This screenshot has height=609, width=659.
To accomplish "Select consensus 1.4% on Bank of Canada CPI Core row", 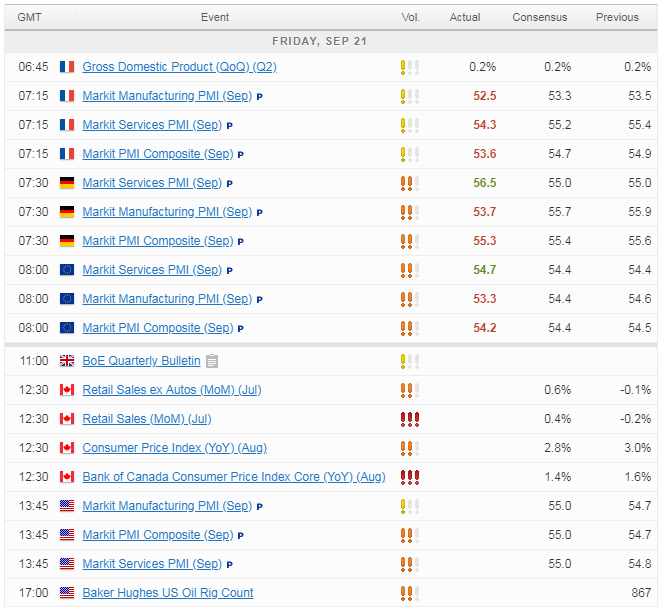I will 557,477.
